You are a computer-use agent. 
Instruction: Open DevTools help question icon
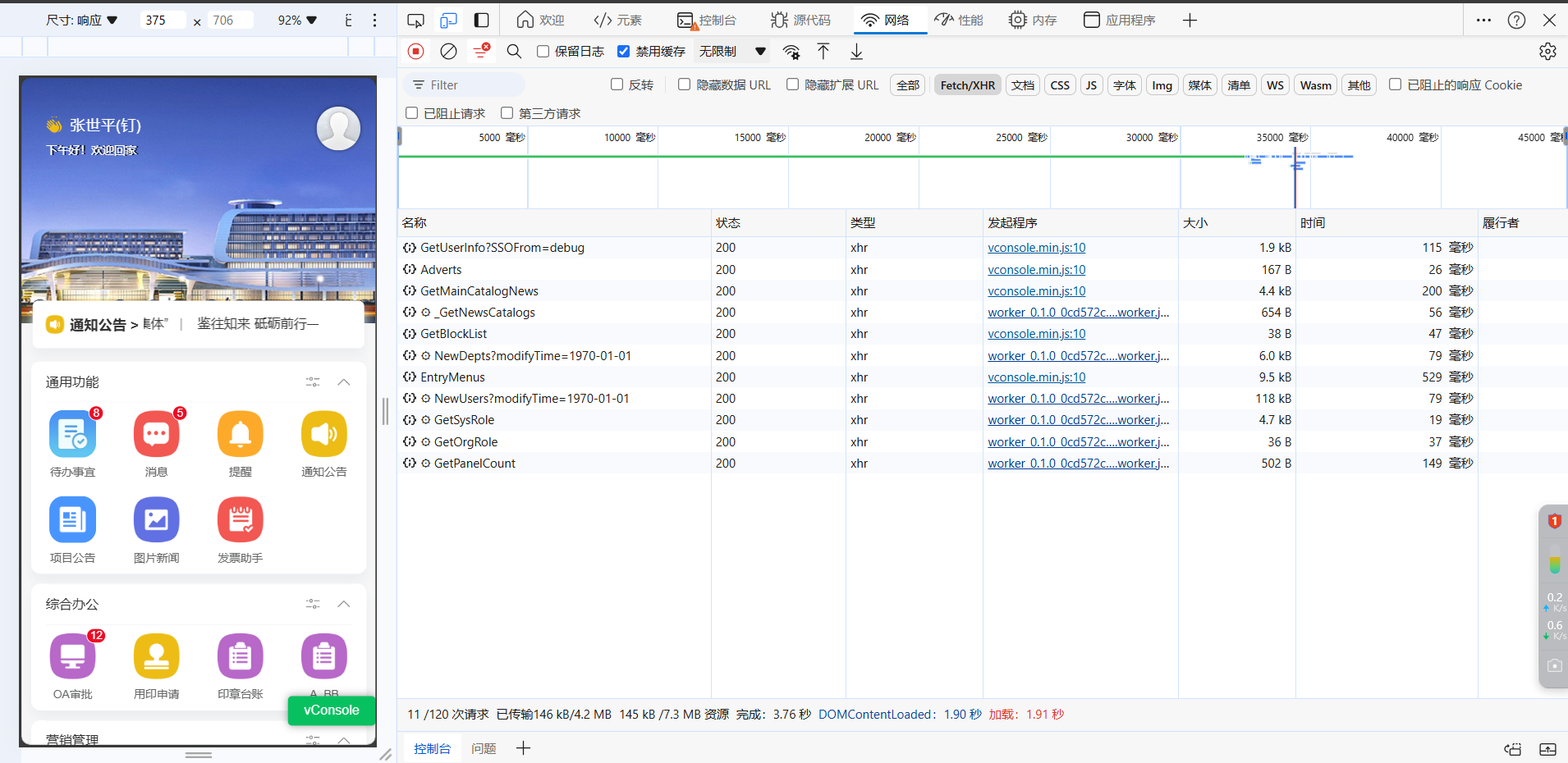(1516, 20)
